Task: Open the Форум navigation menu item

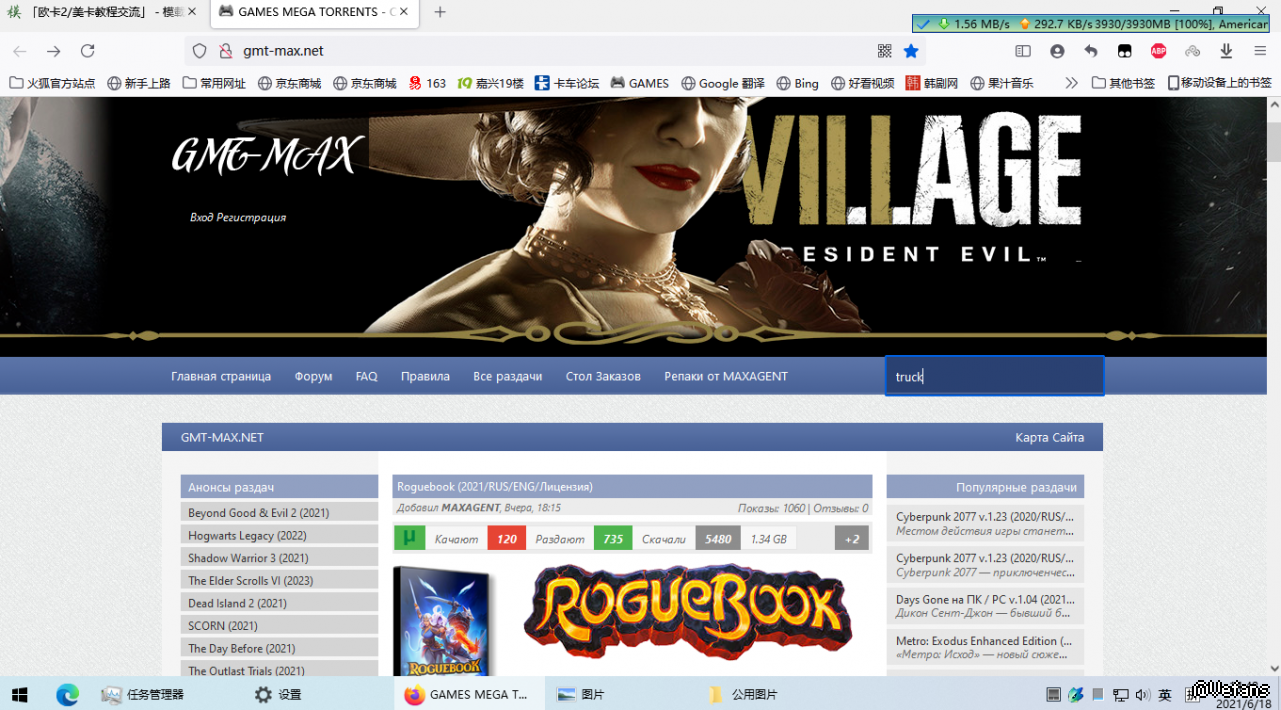Action: pyautogui.click(x=313, y=376)
